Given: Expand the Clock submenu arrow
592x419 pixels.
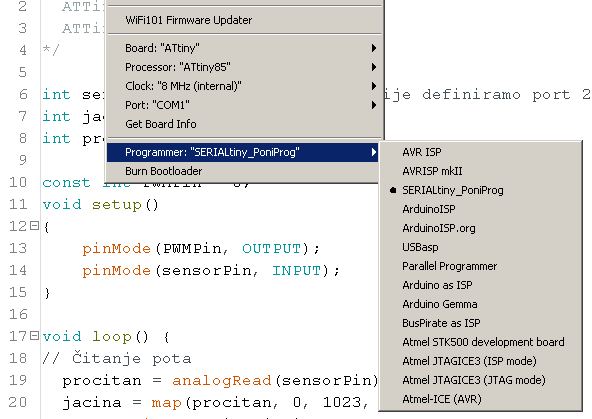Looking at the screenshot, I should click(x=373, y=86).
